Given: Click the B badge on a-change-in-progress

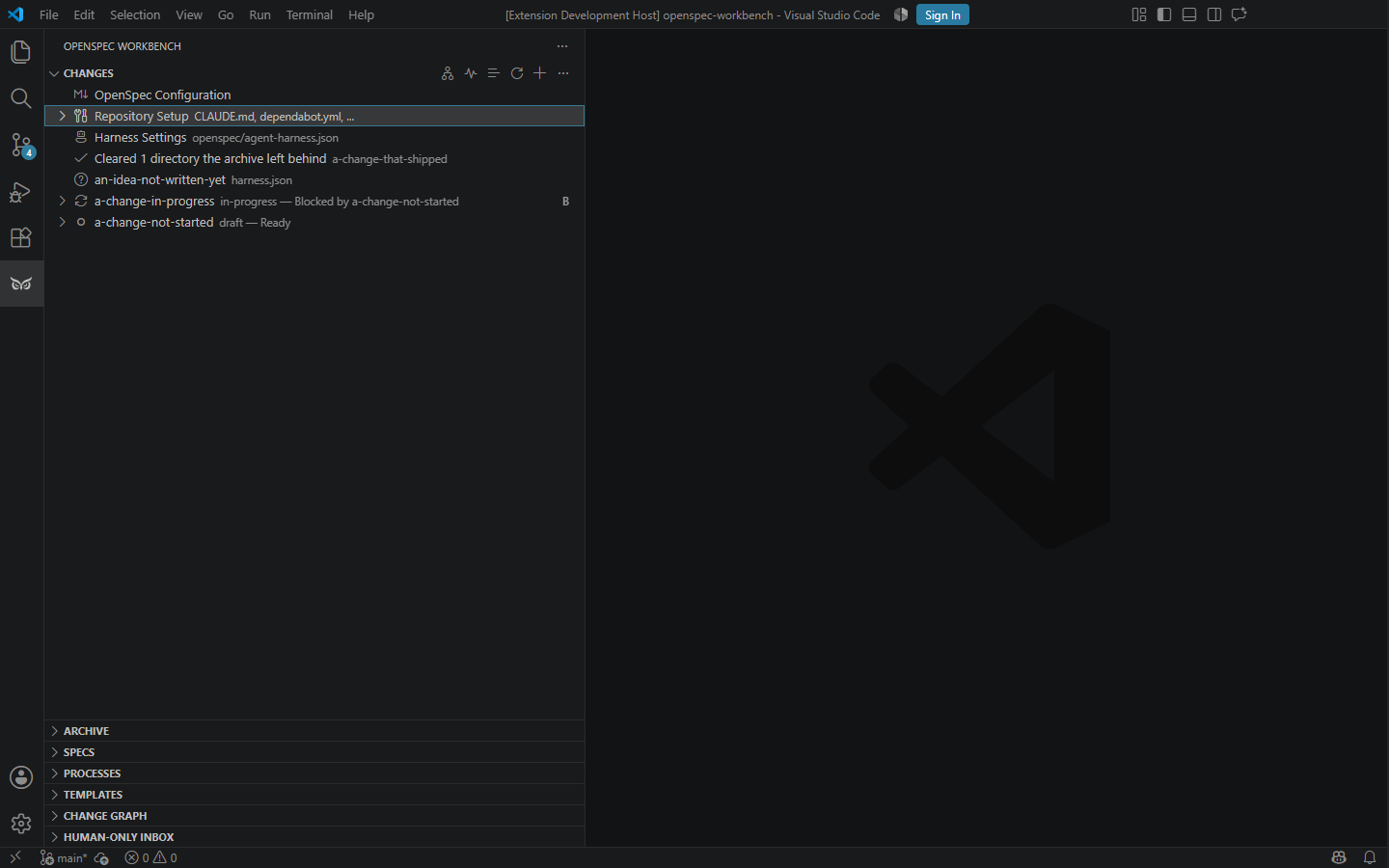Looking at the screenshot, I should 565,202.
